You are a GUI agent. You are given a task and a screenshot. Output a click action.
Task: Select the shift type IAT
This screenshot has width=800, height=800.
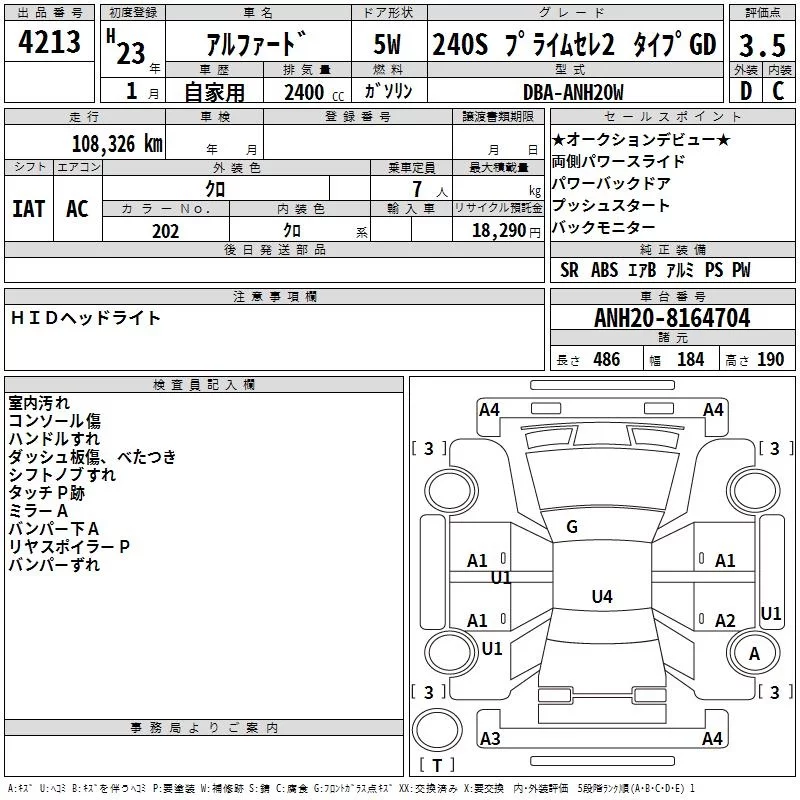coord(28,209)
